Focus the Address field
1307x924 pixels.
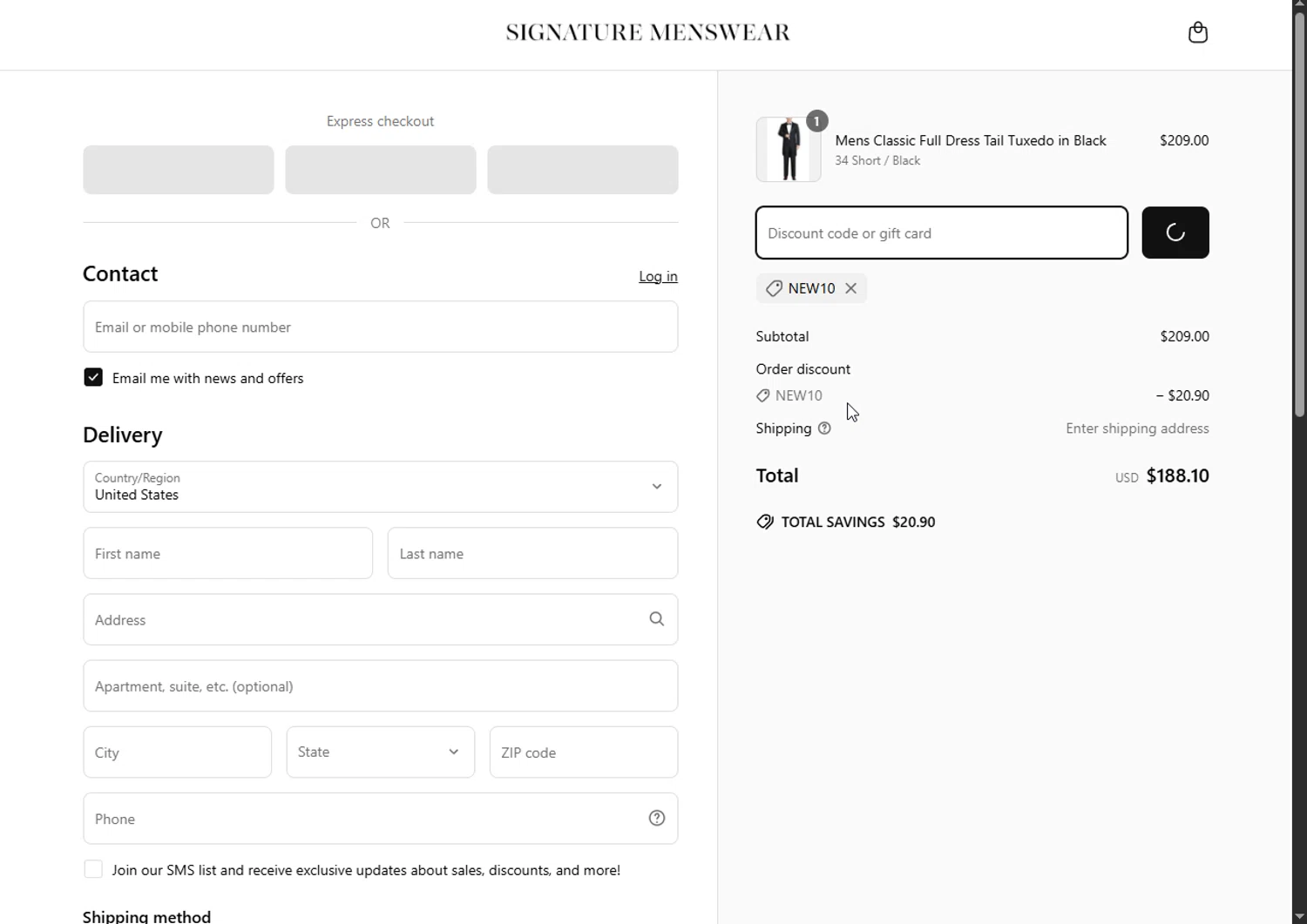tap(381, 619)
